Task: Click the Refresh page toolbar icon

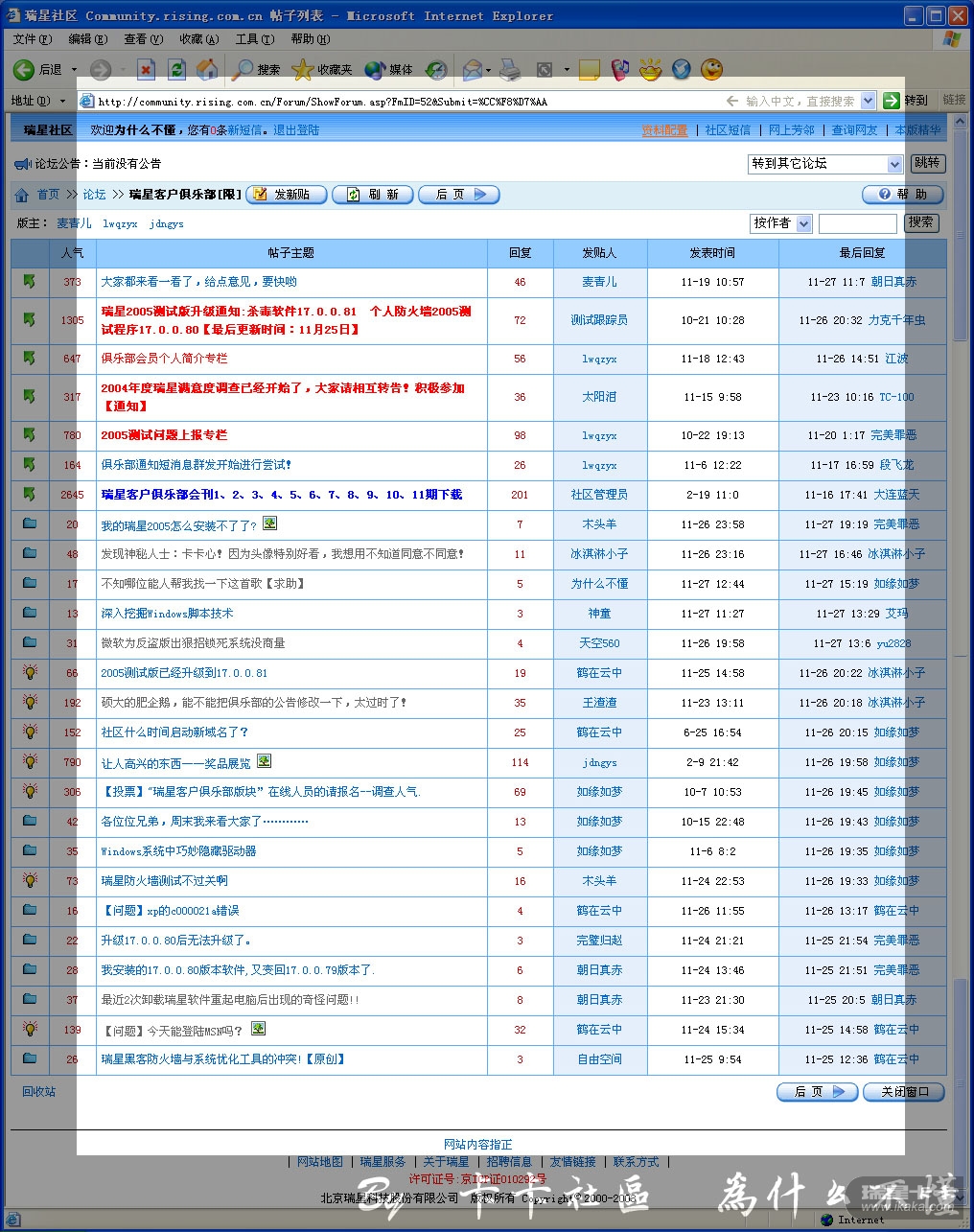Action: (176, 69)
